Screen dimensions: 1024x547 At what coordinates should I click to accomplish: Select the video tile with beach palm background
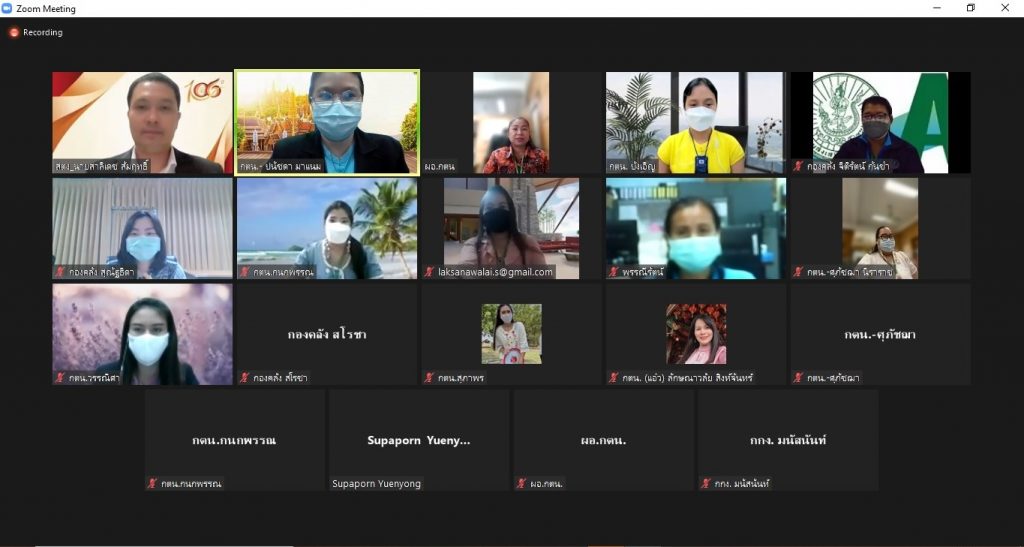coord(327,228)
